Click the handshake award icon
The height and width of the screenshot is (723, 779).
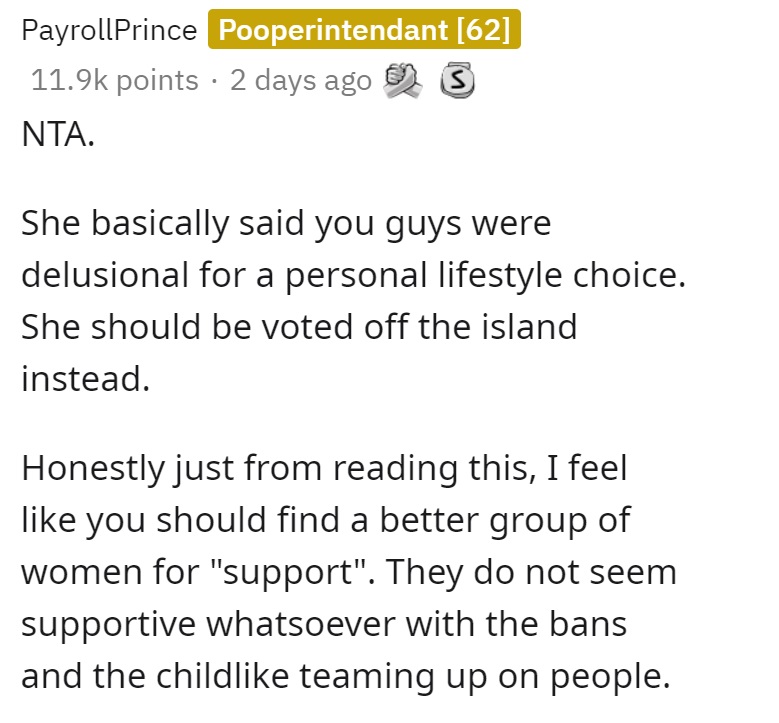pos(402,80)
